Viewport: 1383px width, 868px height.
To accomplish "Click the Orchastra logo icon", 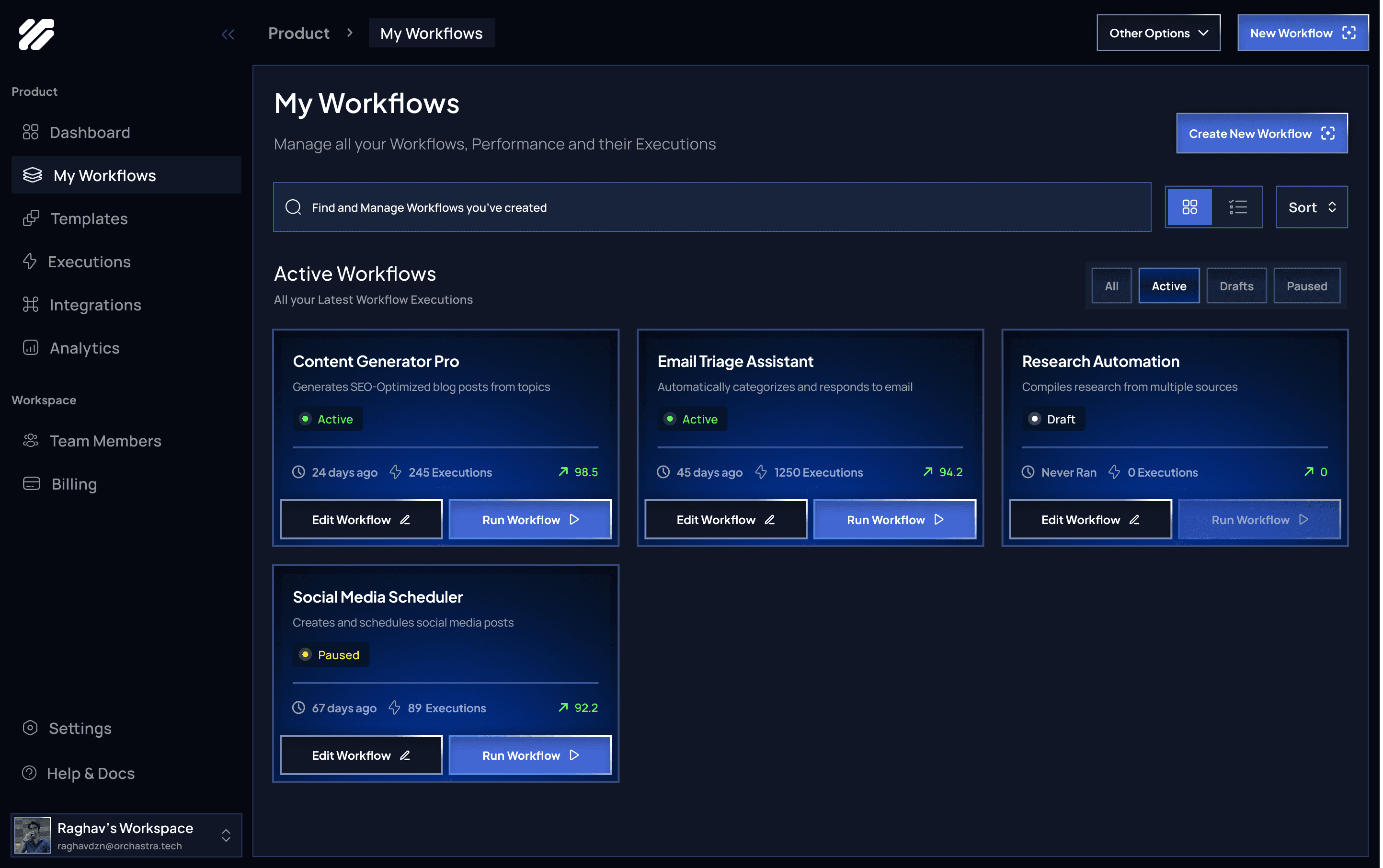I will pyautogui.click(x=36, y=34).
